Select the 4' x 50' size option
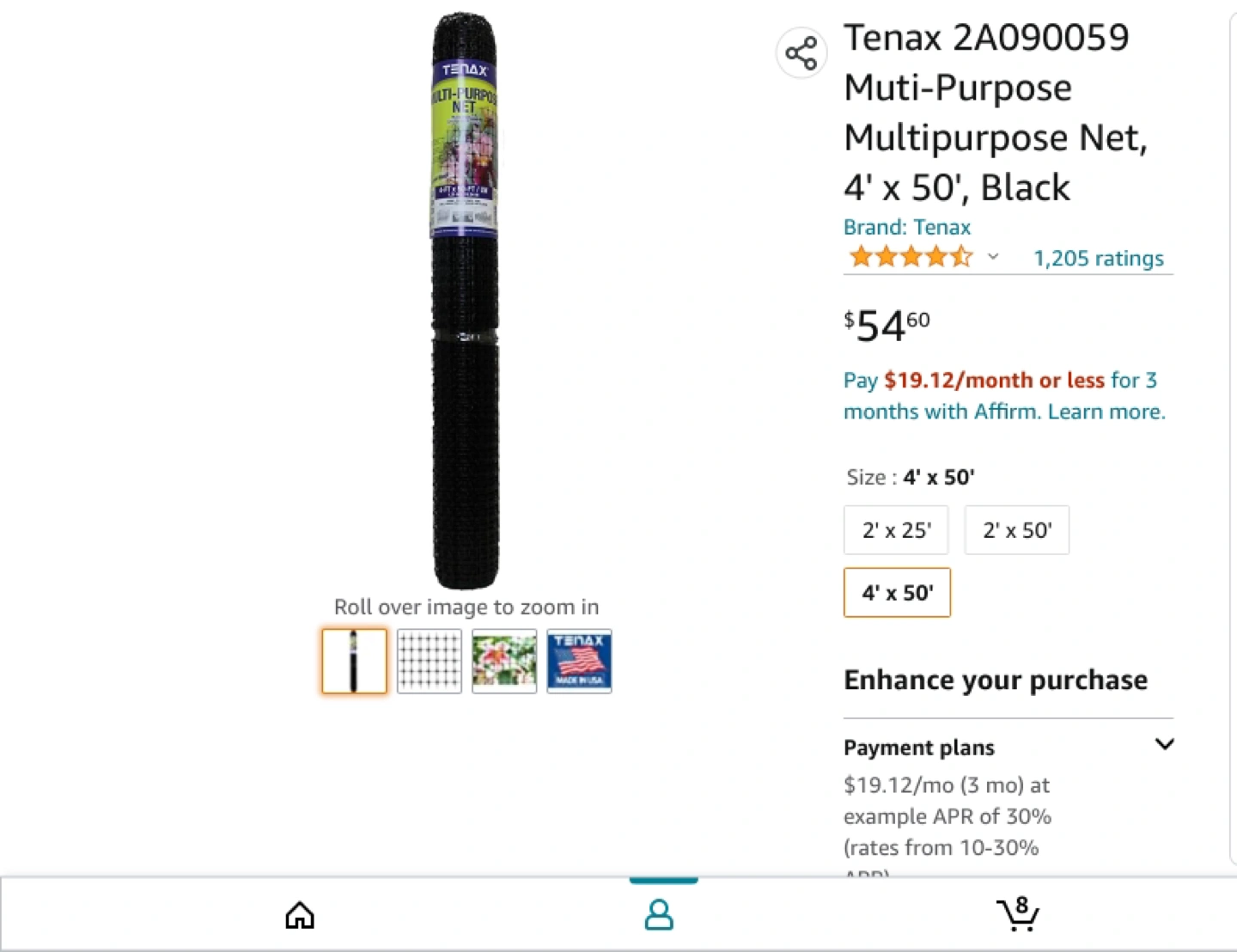The height and width of the screenshot is (952, 1237). tap(897, 593)
